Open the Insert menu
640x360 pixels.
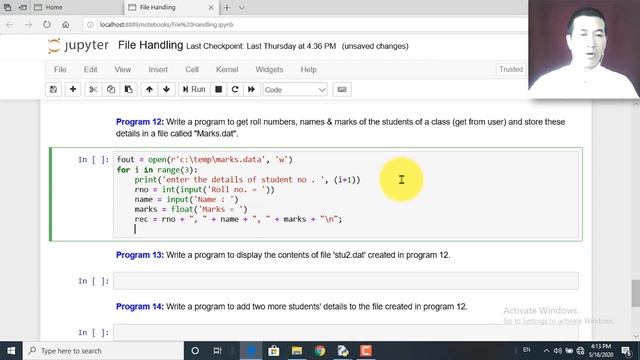tap(158, 69)
